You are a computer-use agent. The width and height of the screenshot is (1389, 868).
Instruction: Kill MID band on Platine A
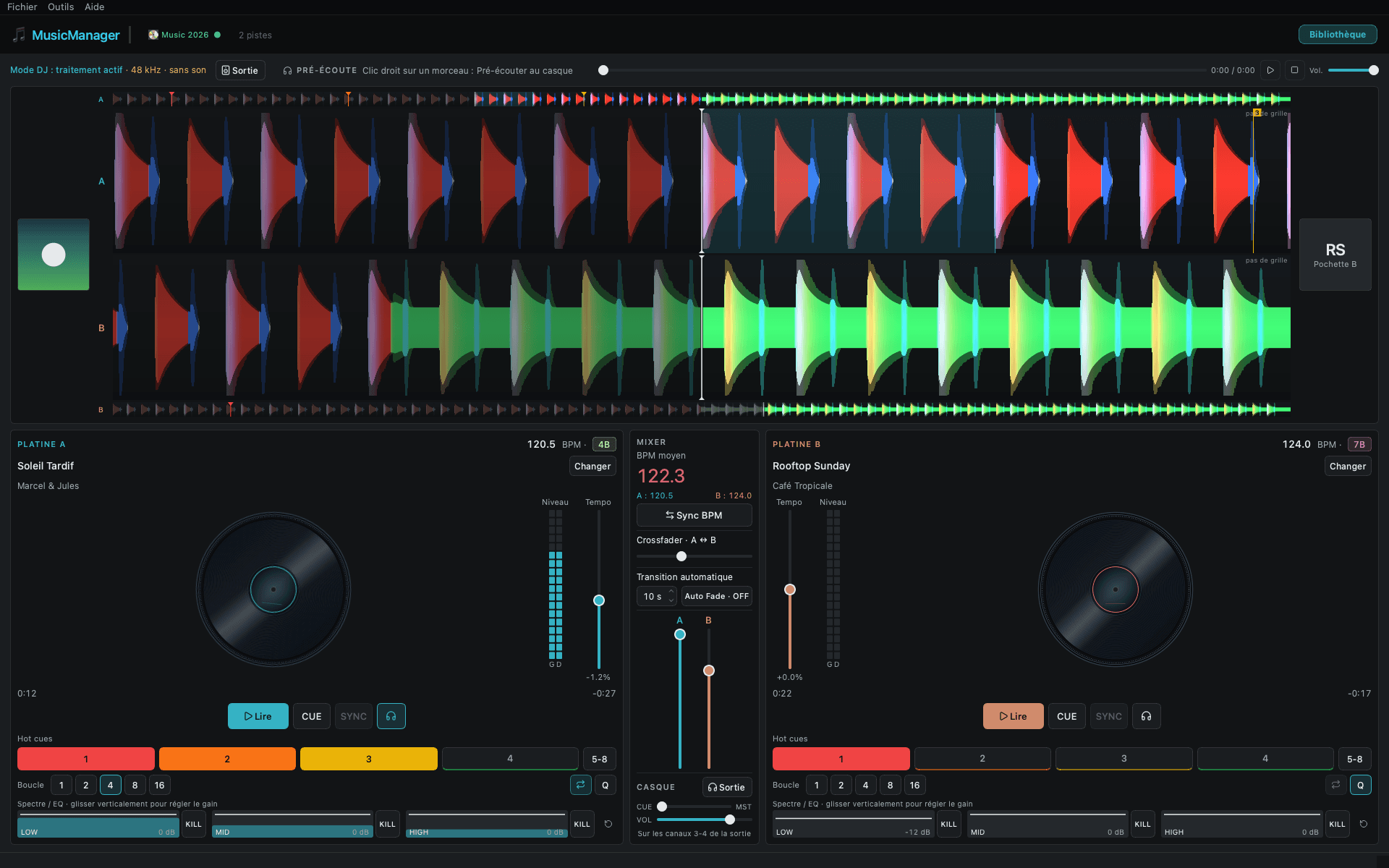coord(388,824)
